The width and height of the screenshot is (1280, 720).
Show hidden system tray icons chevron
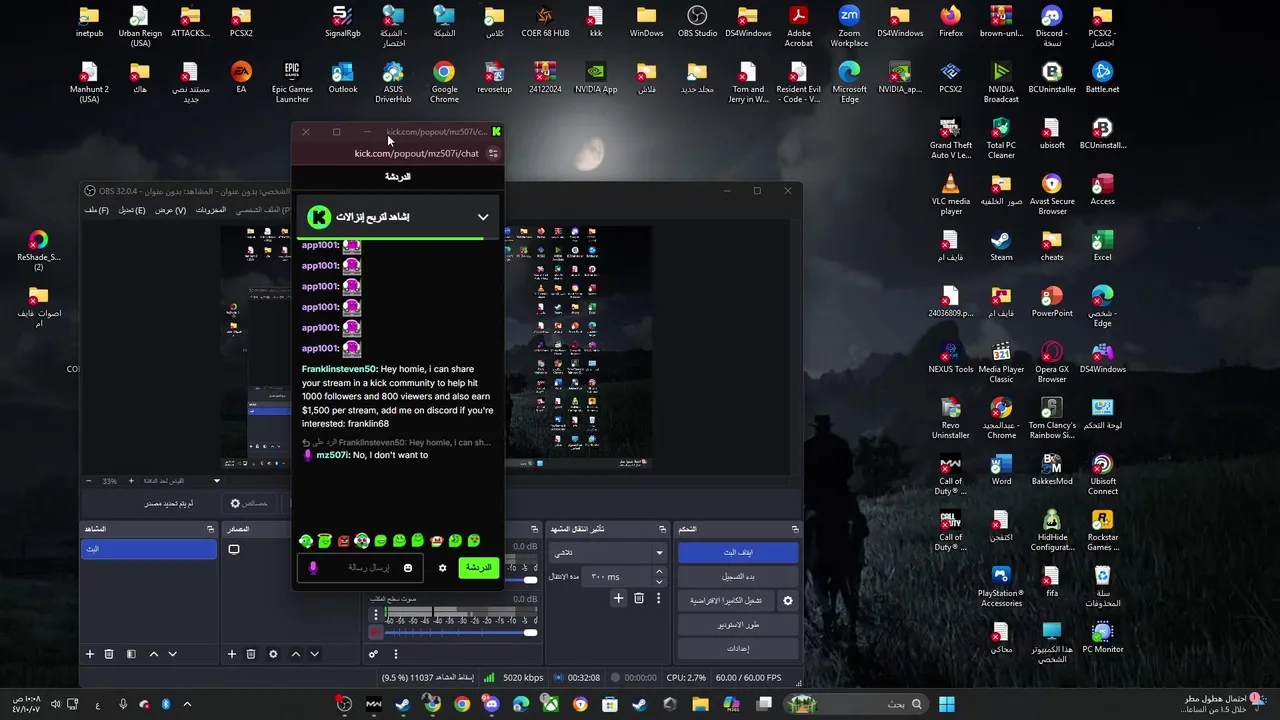coord(186,705)
